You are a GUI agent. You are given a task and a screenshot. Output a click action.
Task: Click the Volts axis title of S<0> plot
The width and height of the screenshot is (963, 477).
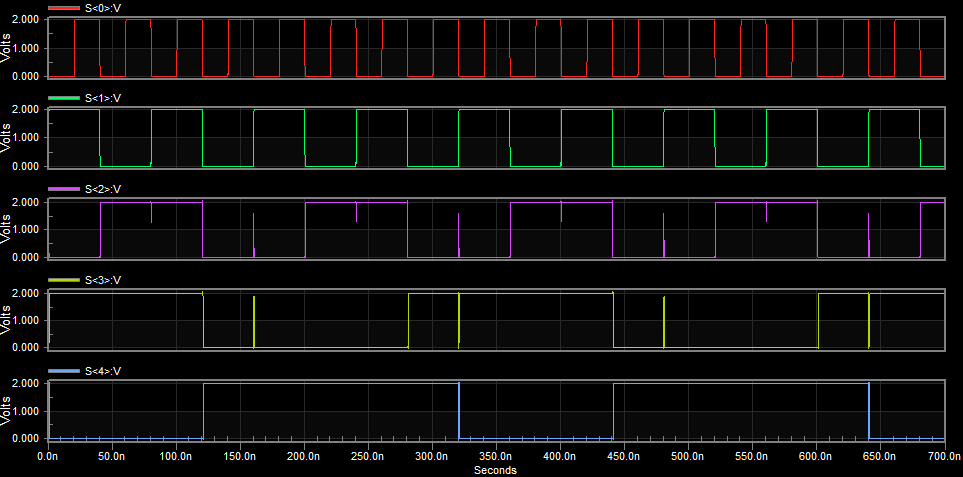pyautogui.click(x=6, y=48)
